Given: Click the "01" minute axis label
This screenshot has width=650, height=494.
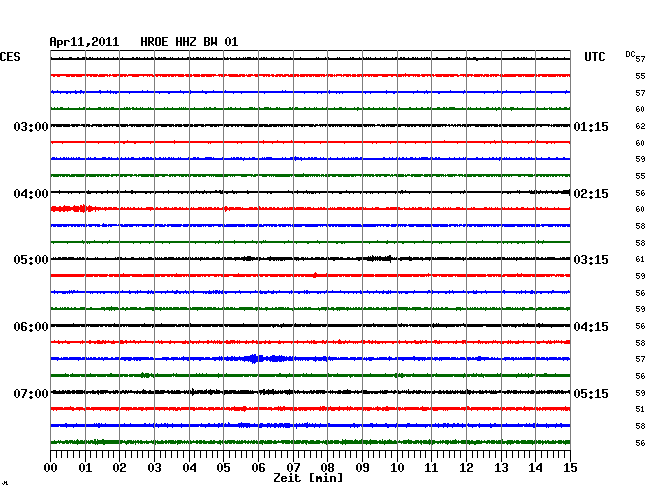Looking at the screenshot, I should point(85,468).
